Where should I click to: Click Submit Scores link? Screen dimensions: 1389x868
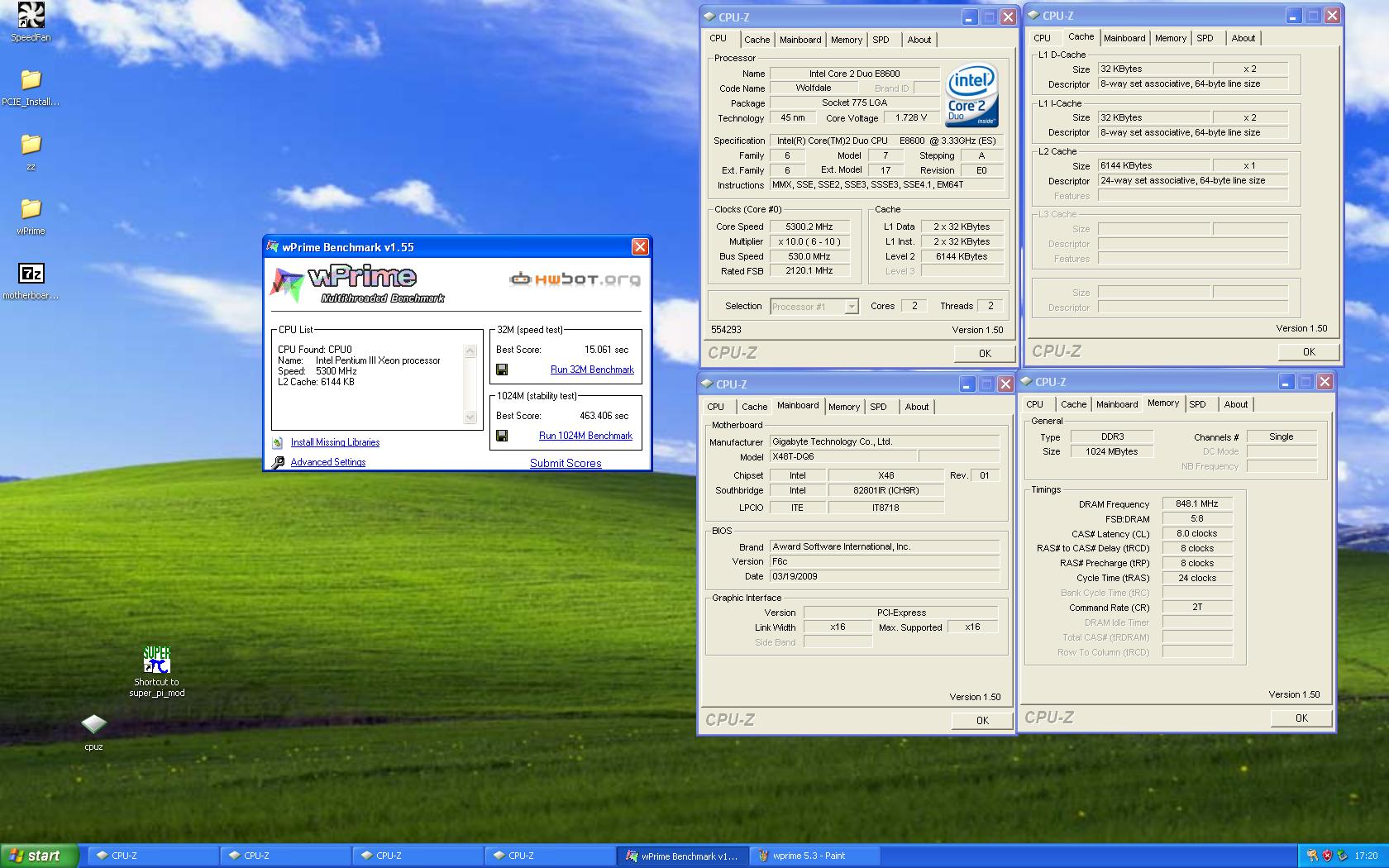[x=566, y=463]
